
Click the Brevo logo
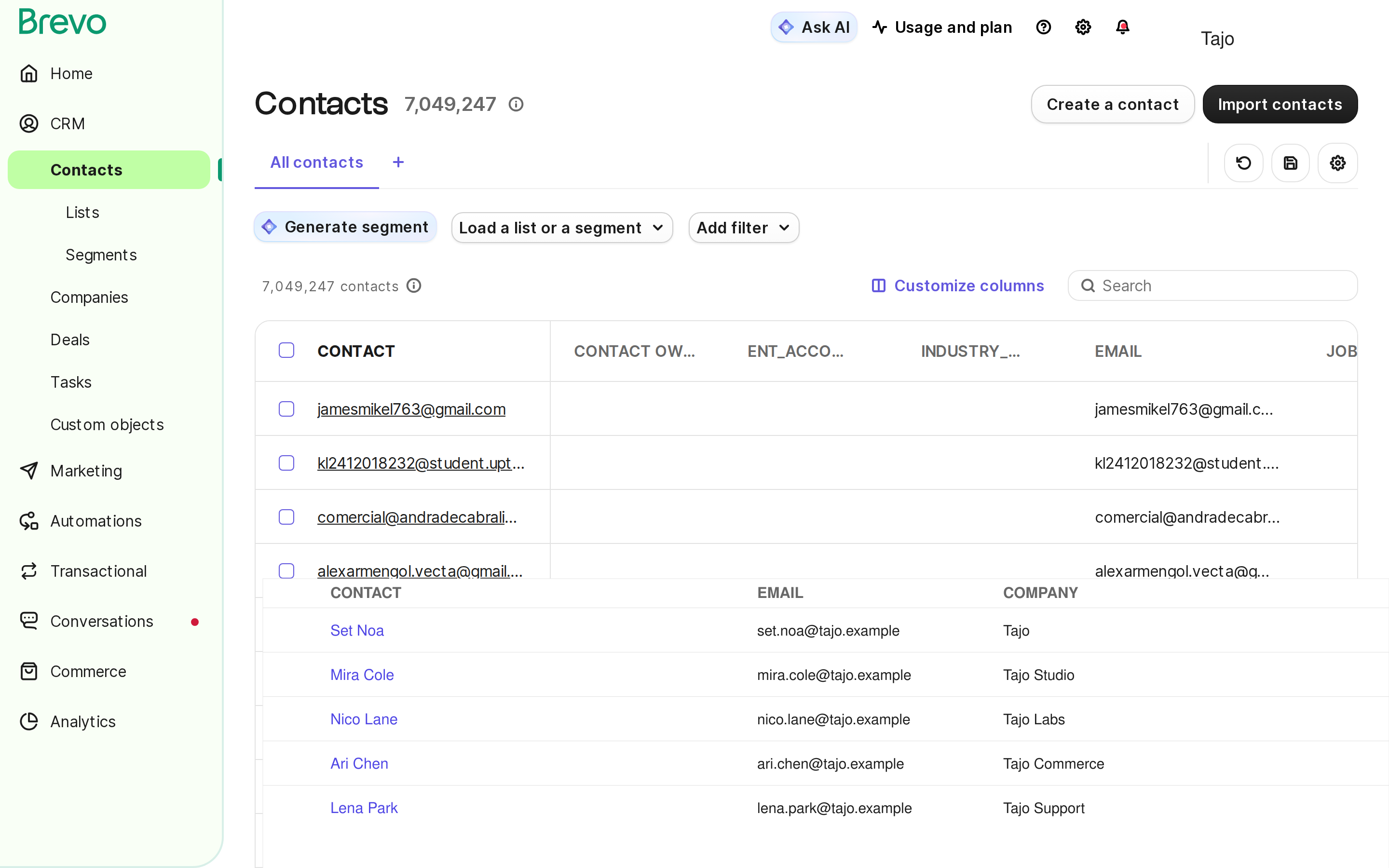tap(62, 22)
